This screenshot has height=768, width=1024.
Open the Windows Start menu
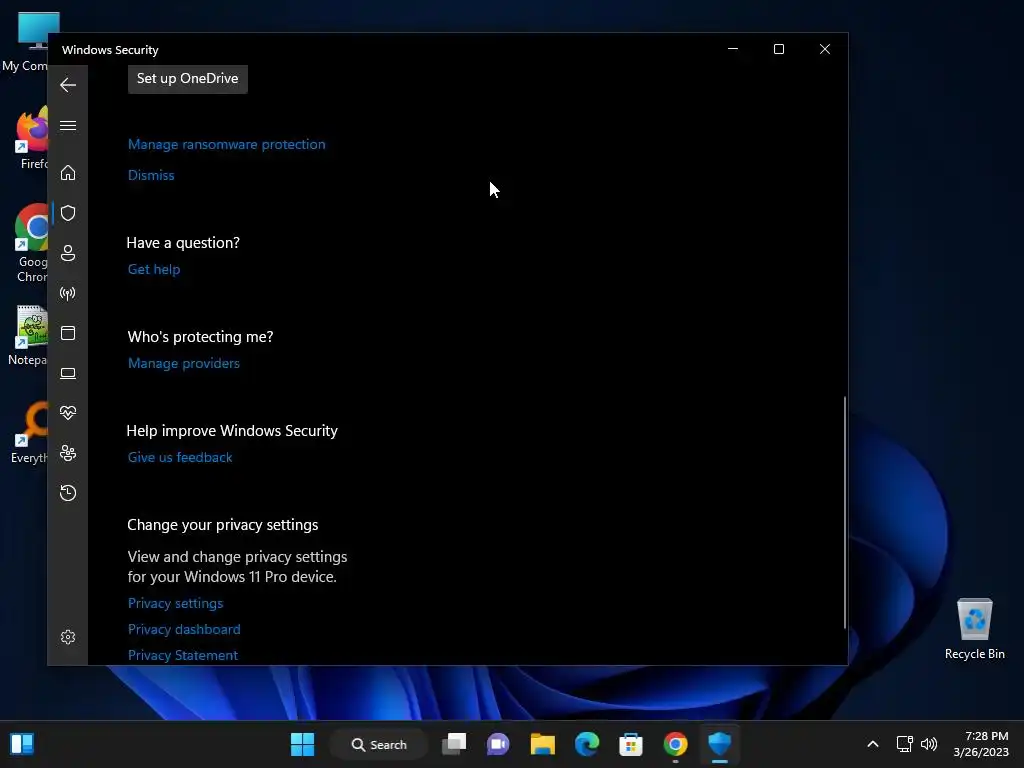(302, 744)
